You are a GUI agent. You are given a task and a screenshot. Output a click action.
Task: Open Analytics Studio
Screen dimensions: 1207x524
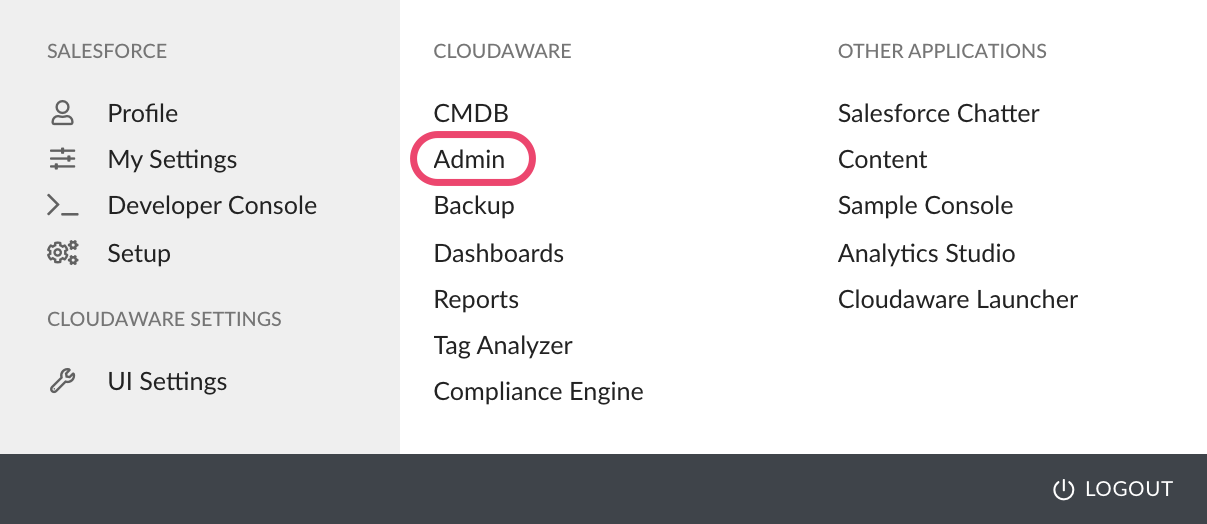click(927, 253)
